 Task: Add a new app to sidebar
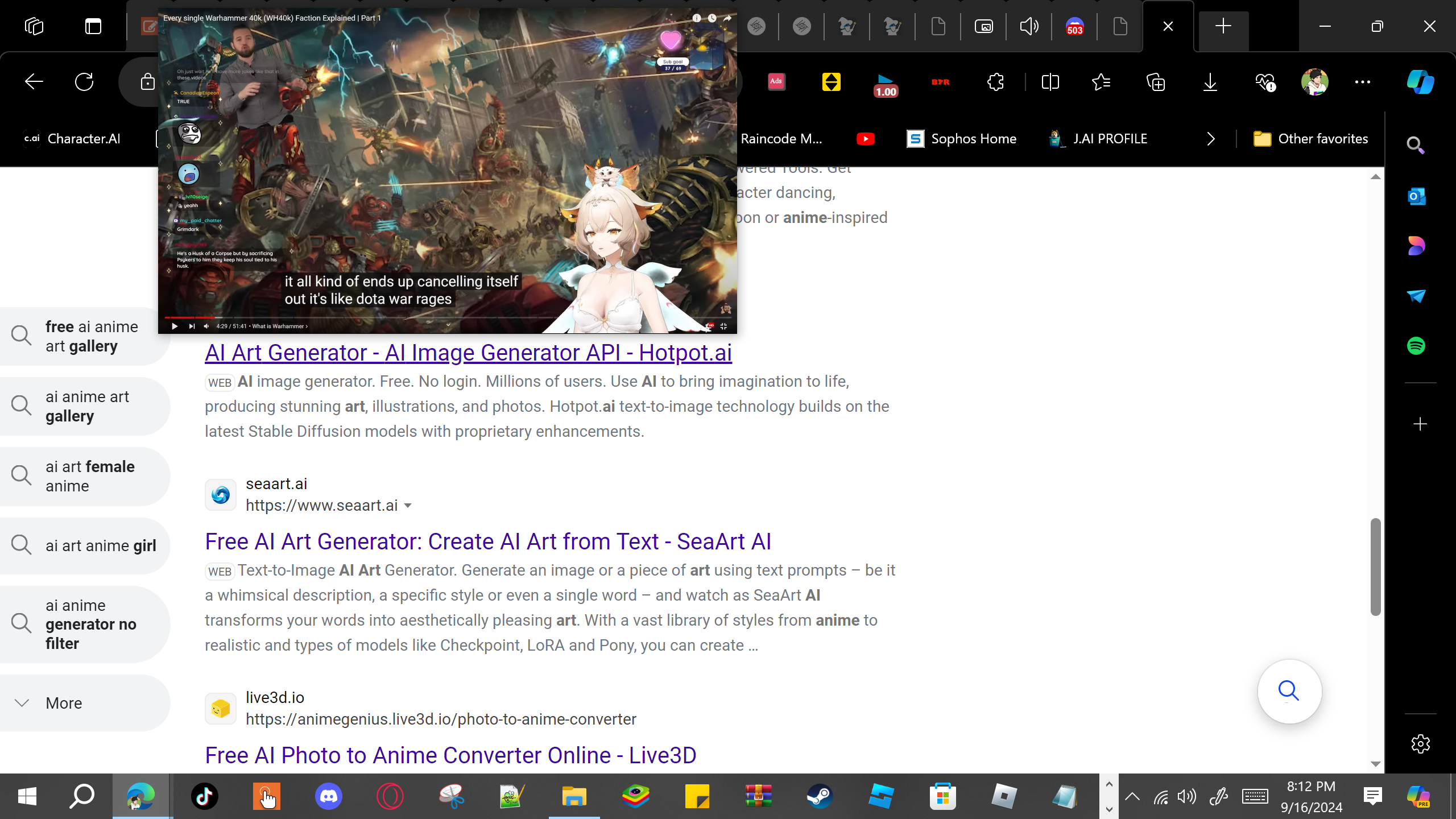pos(1420,424)
